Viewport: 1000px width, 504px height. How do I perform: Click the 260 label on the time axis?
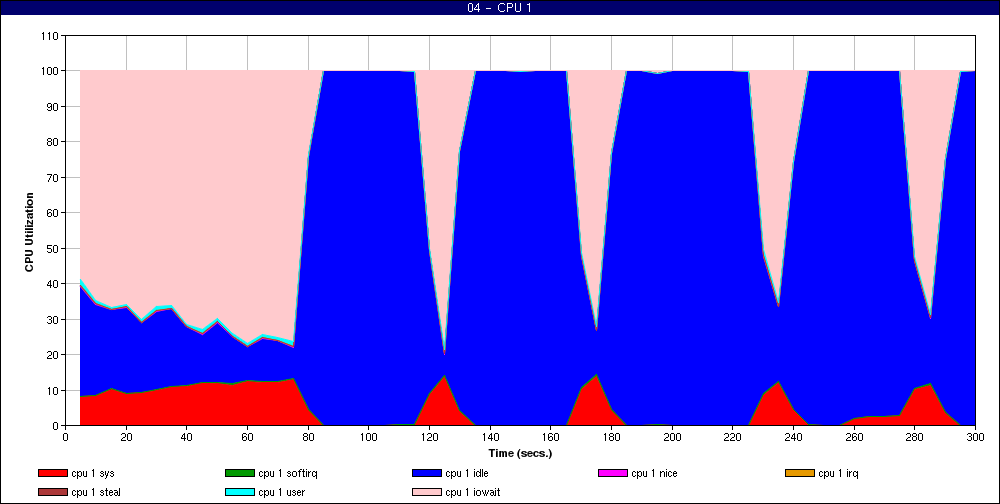click(854, 437)
